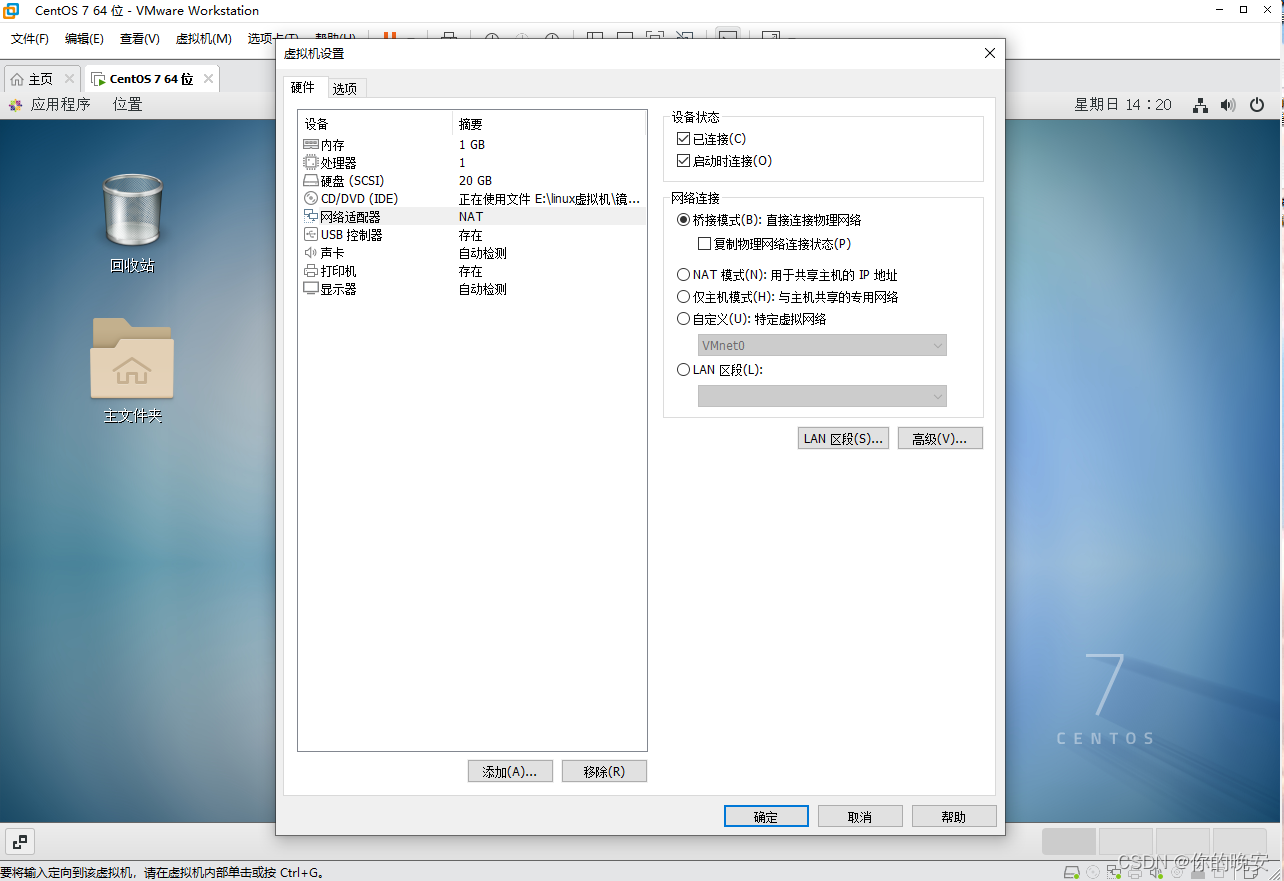Image resolution: width=1284 pixels, height=881 pixels.
Task: Switch to the 主页 tab
Action: click(40, 79)
